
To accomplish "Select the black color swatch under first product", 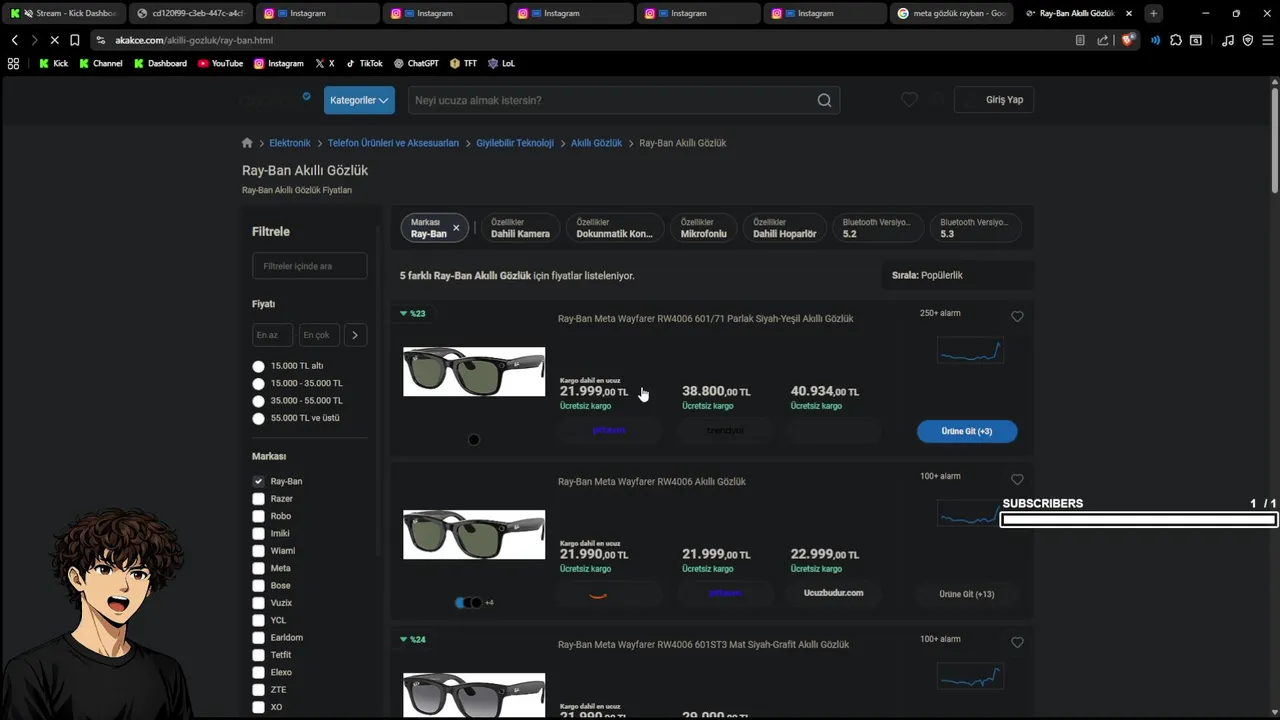I will click(474, 440).
